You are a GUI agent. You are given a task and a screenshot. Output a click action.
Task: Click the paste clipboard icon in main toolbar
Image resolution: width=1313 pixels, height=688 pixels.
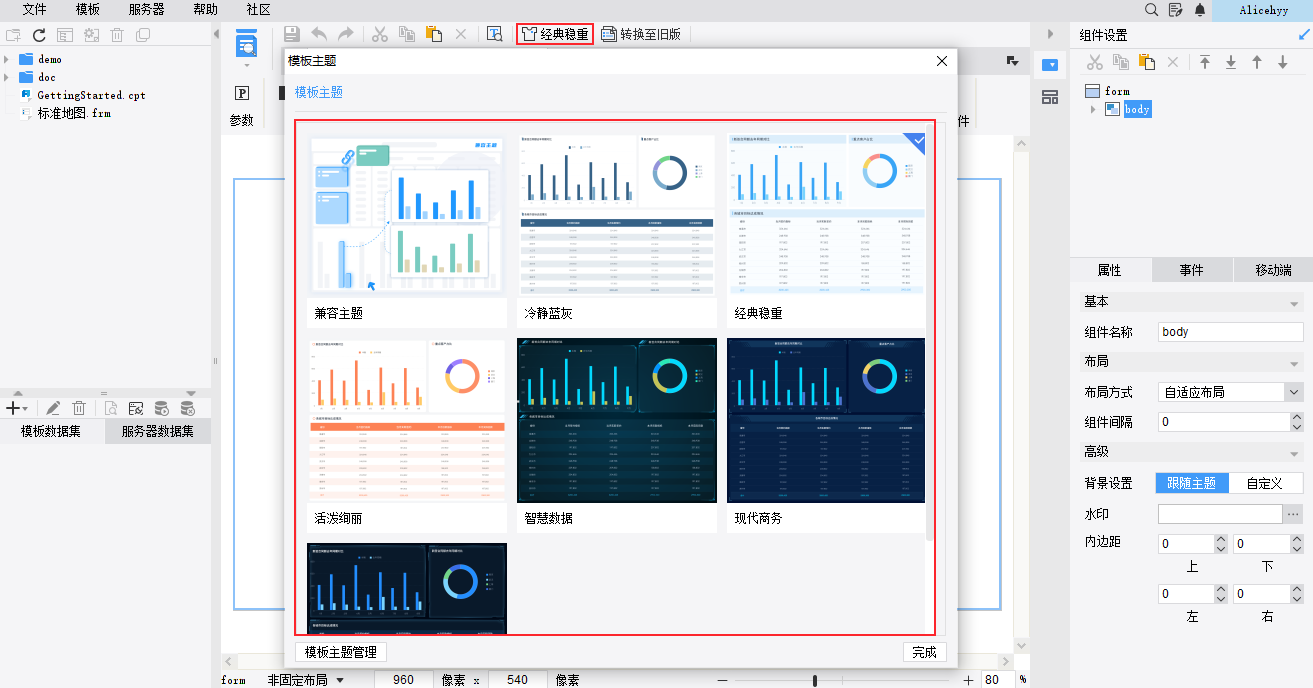(434, 34)
